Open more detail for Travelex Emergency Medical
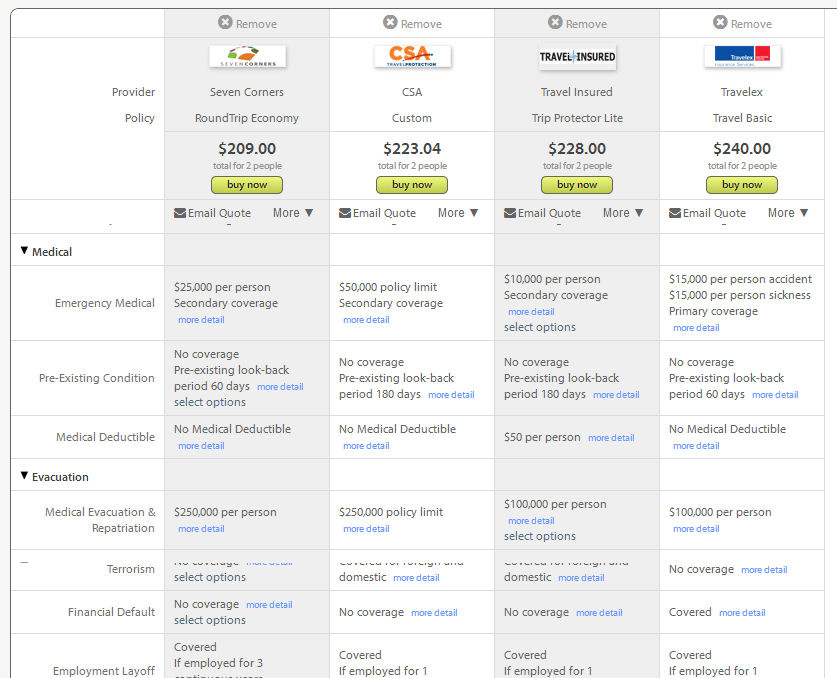 tap(696, 328)
